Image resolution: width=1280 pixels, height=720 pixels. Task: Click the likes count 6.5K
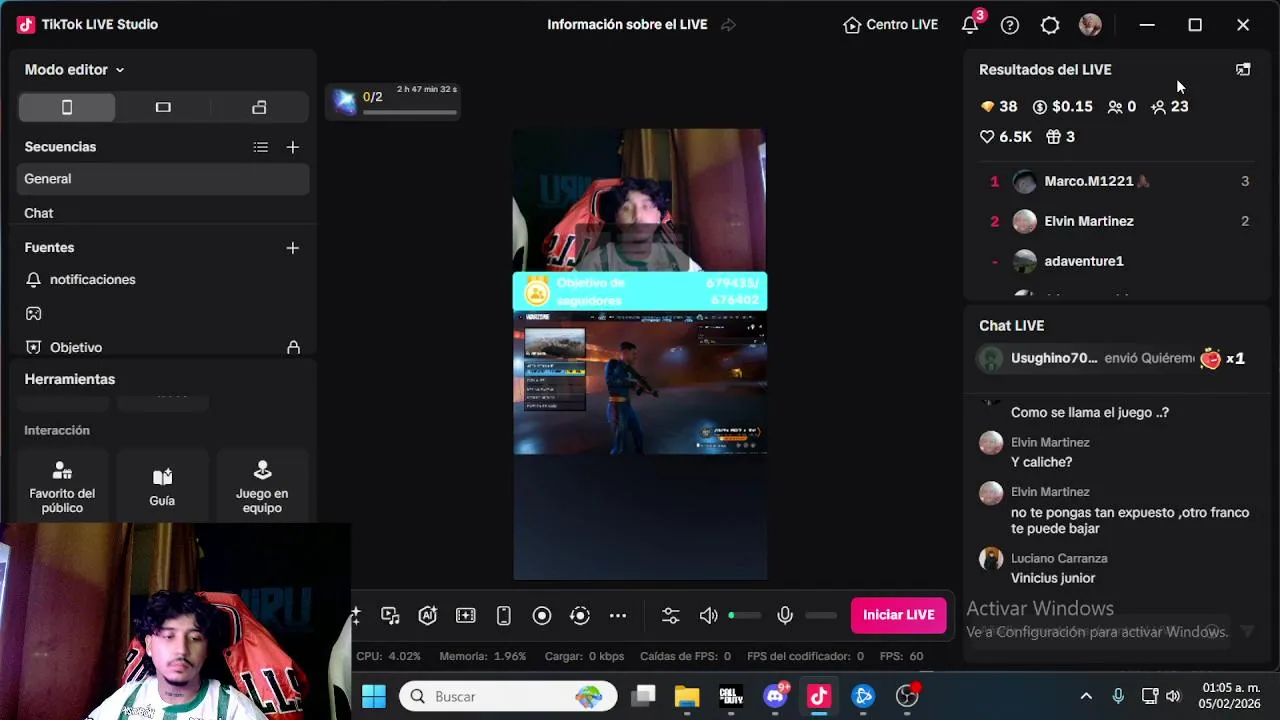click(1005, 137)
